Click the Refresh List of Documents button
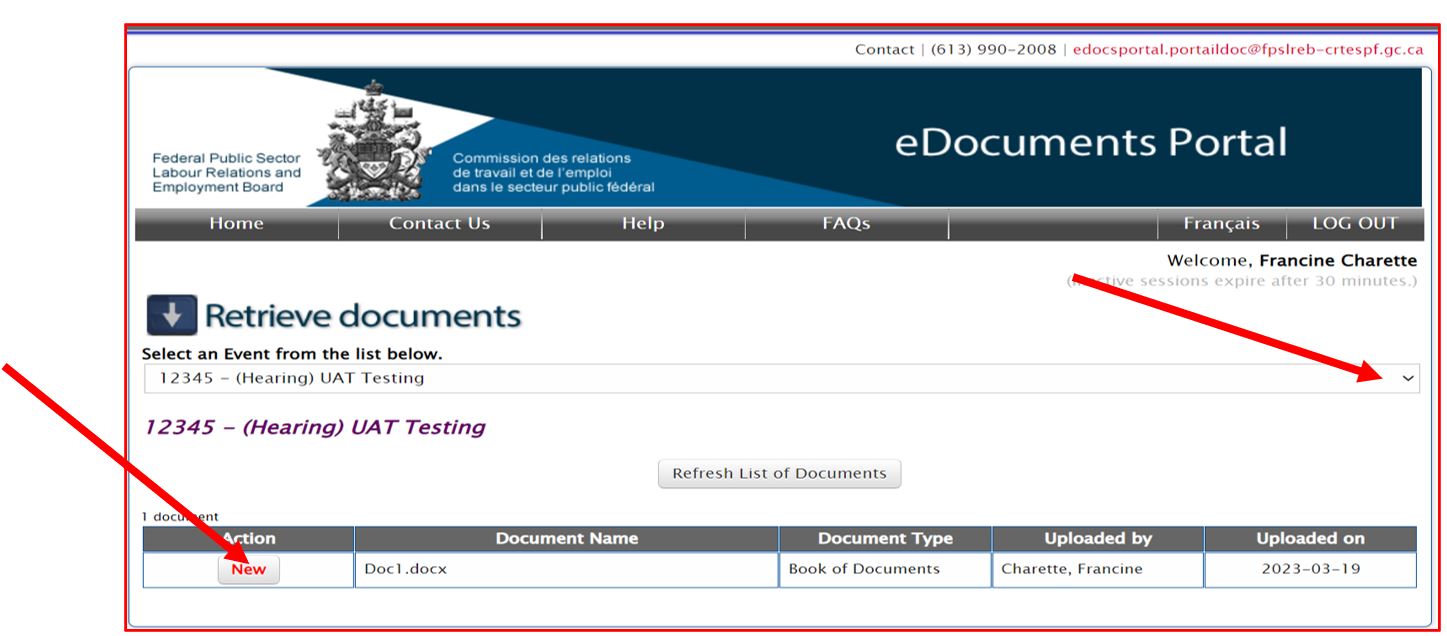Image resolution: width=1447 pixels, height=636 pixels. point(779,472)
